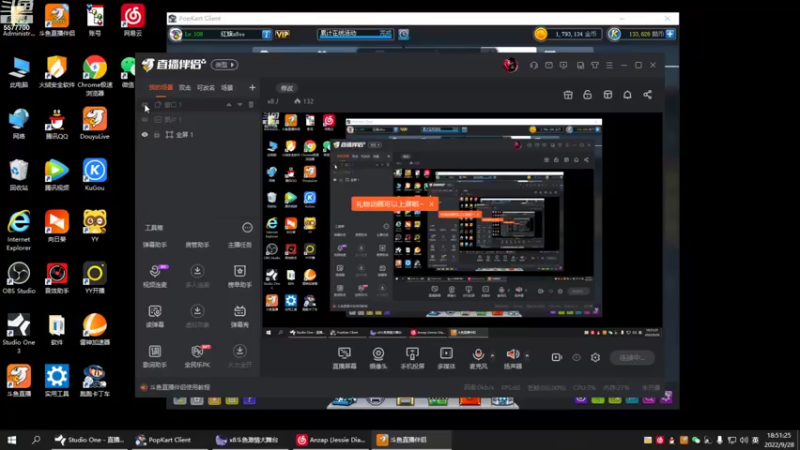Open the treasure chest icon above preview

click(x=608, y=95)
